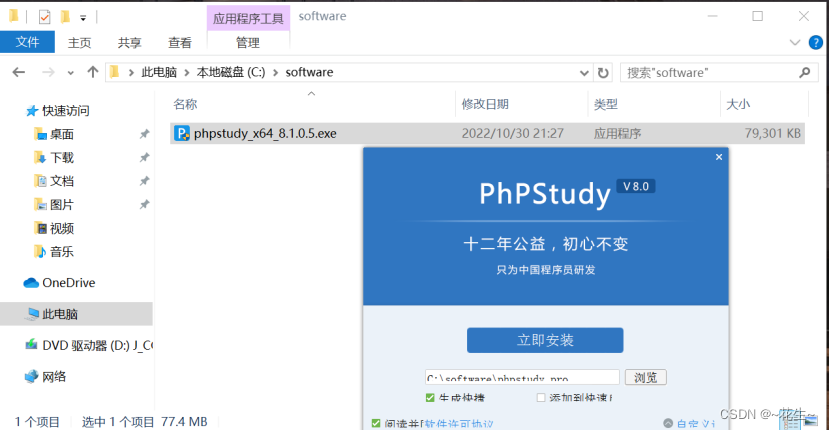This screenshot has width=830, height=430.
Task: Expand the ribbon with the chevron
Action: [x=795, y=42]
